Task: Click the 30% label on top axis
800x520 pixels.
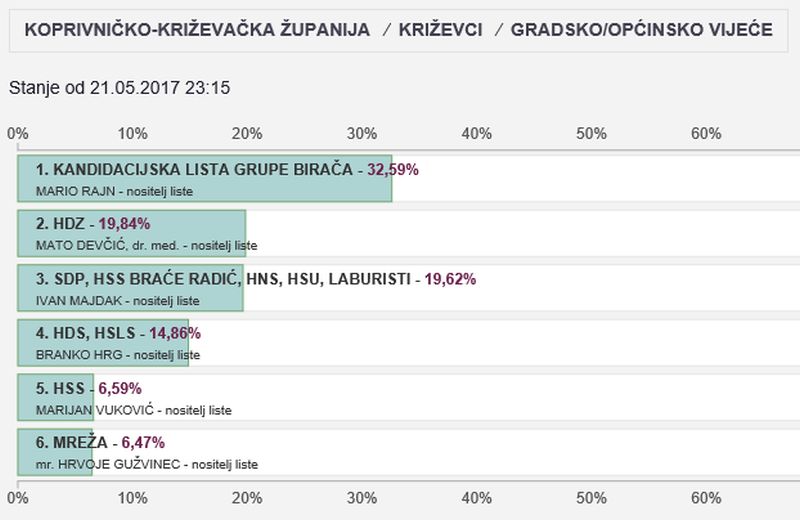Action: (x=362, y=134)
